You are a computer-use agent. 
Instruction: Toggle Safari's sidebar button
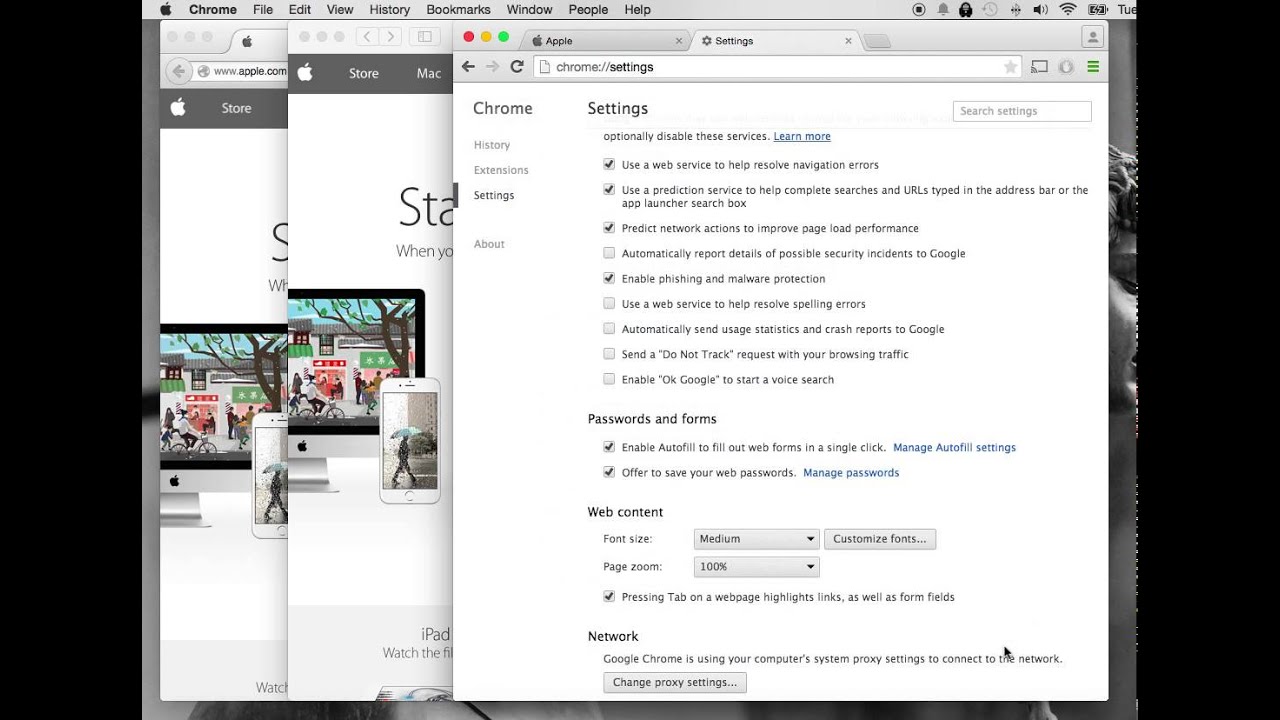pos(425,37)
